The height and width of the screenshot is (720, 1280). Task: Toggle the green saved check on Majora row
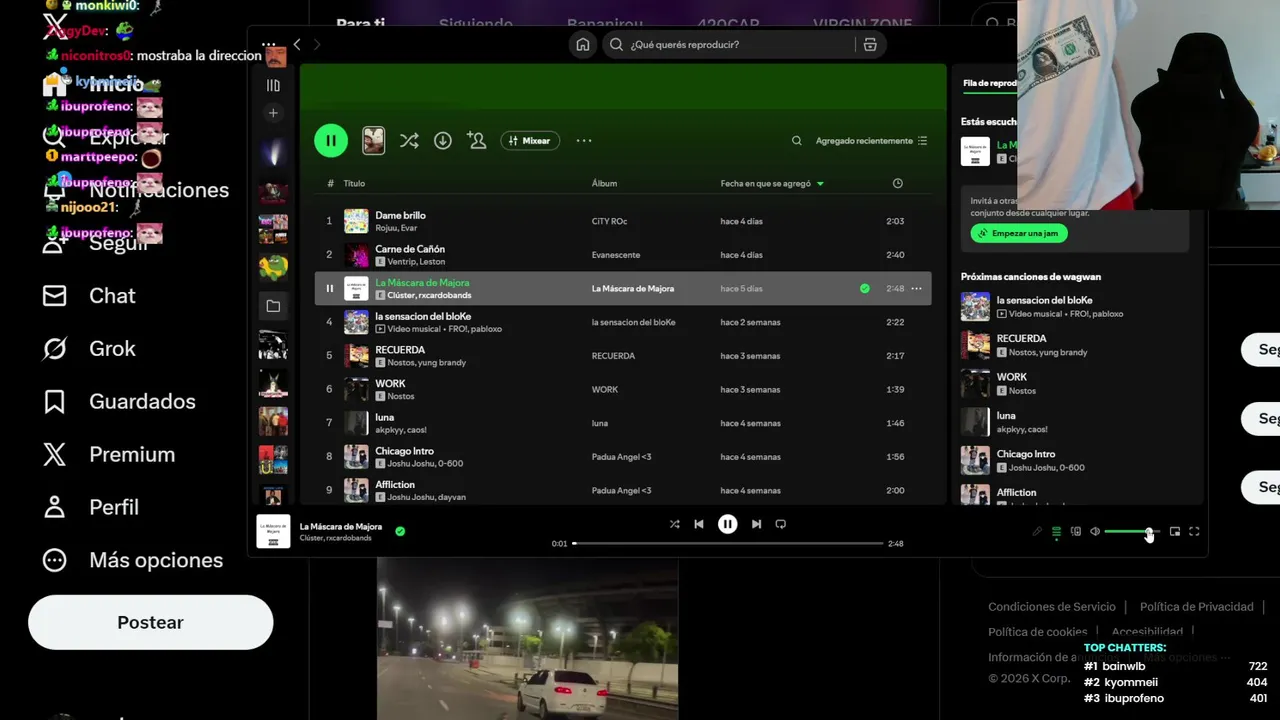point(864,288)
